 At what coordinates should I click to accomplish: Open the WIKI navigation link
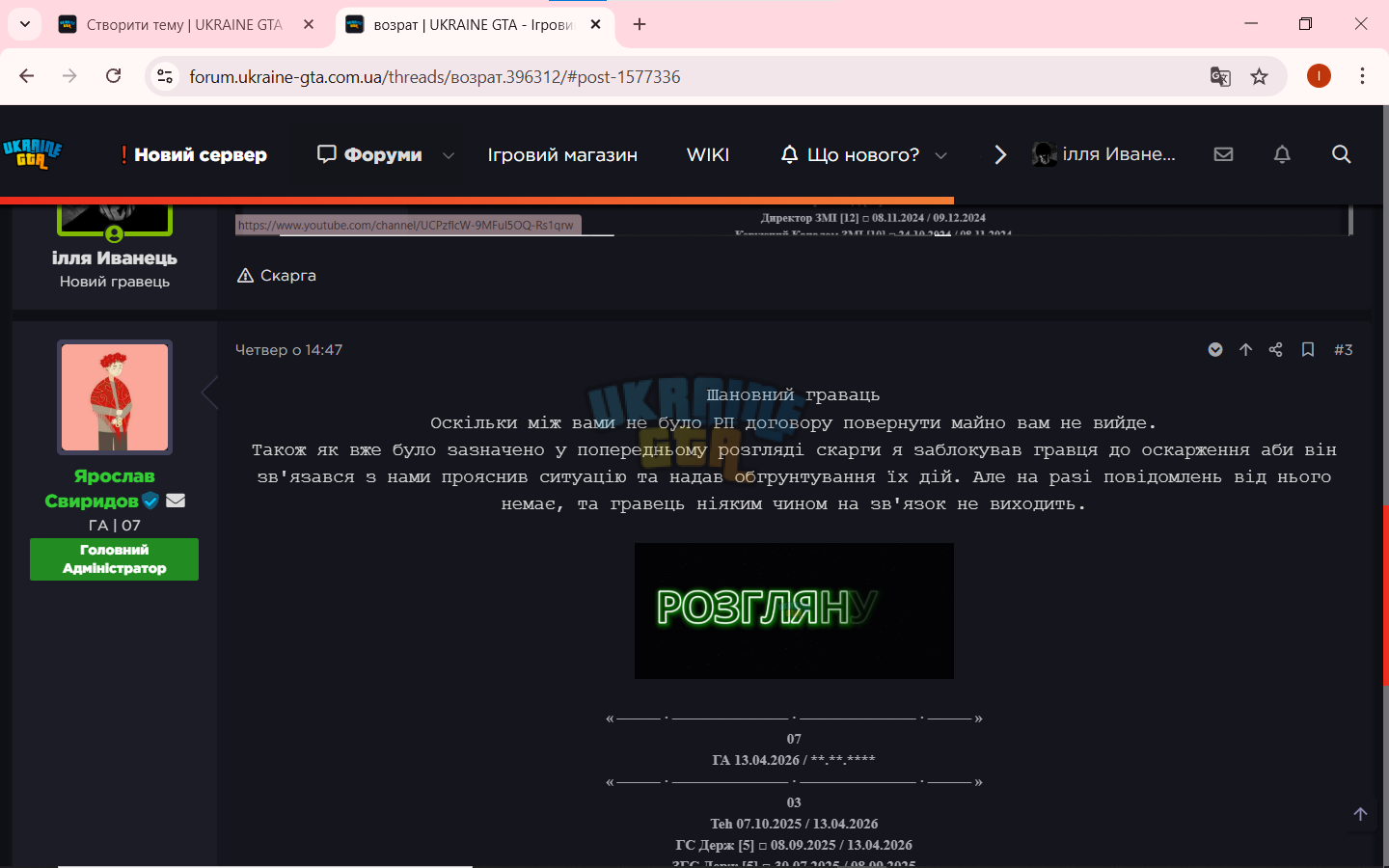click(x=708, y=154)
